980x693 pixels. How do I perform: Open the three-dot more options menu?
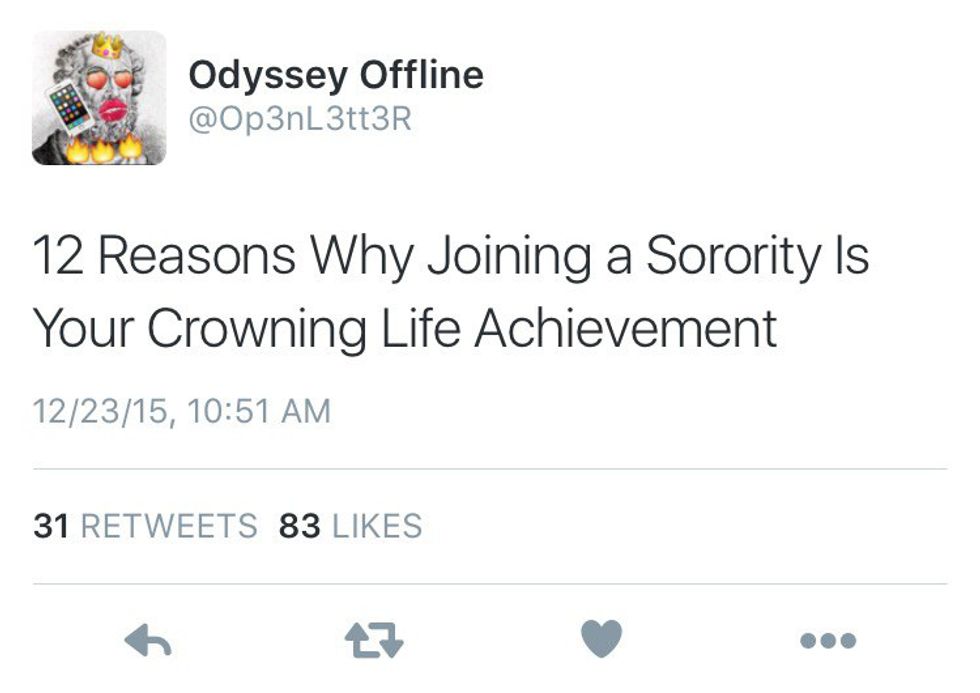829,640
